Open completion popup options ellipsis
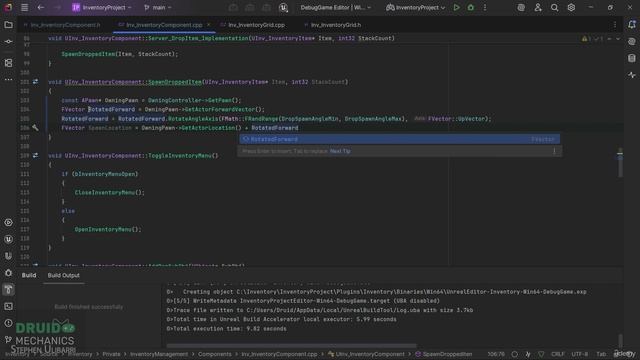 pos(554,151)
